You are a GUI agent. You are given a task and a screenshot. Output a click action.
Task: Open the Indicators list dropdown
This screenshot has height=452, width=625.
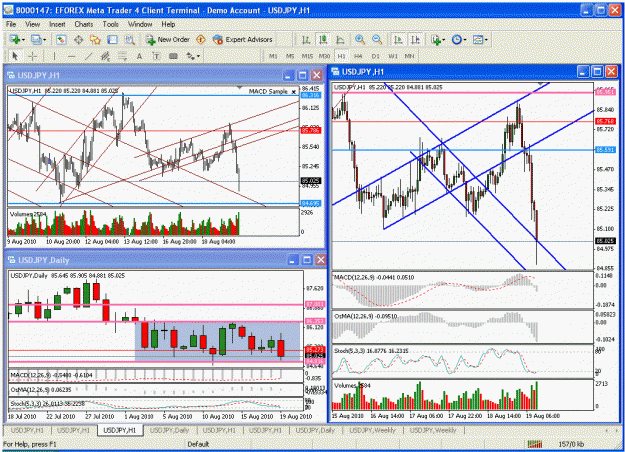click(437, 39)
